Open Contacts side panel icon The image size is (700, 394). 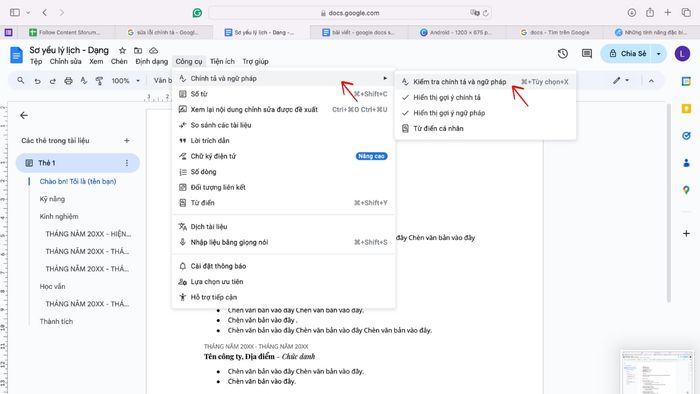(687, 163)
